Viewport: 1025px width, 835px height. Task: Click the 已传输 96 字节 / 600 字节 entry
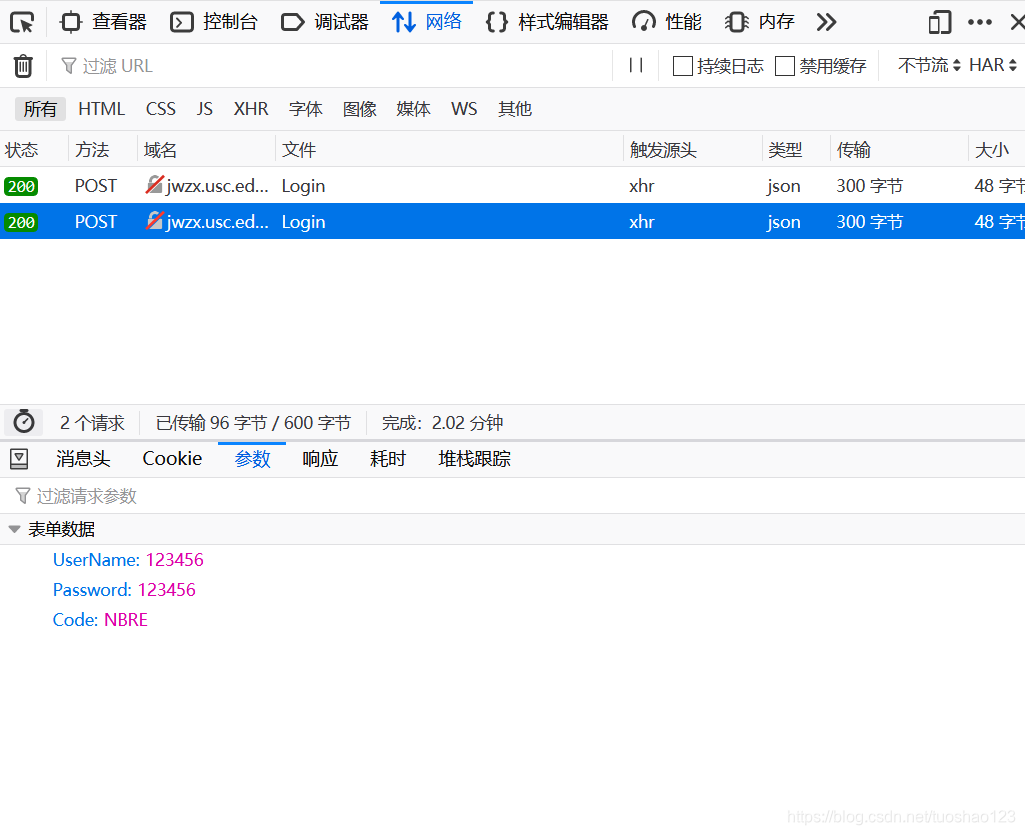(253, 423)
